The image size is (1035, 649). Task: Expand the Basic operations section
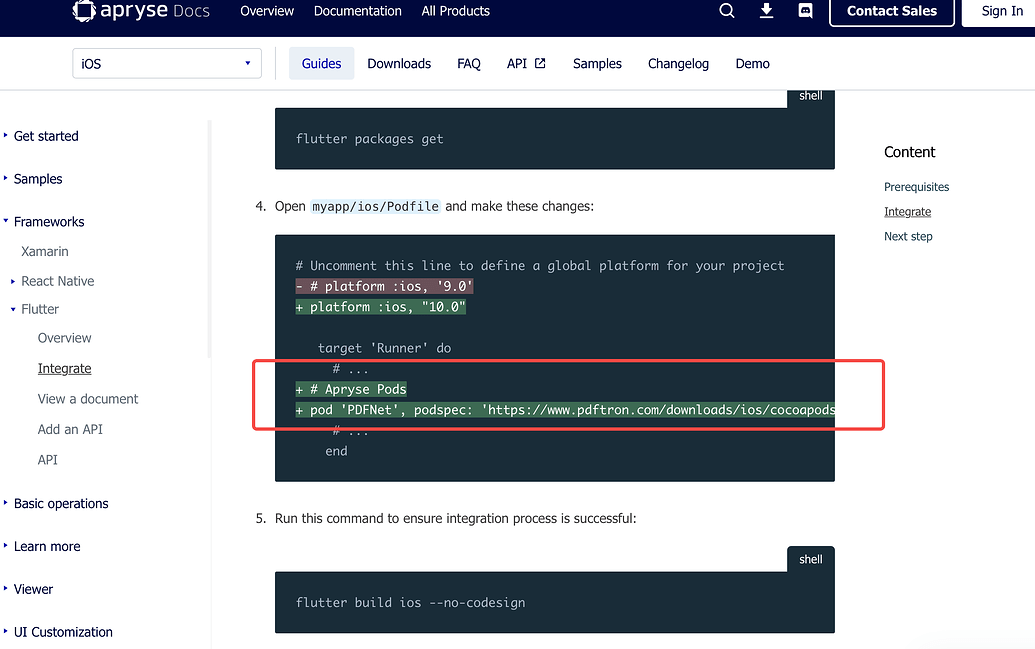[x=6, y=503]
